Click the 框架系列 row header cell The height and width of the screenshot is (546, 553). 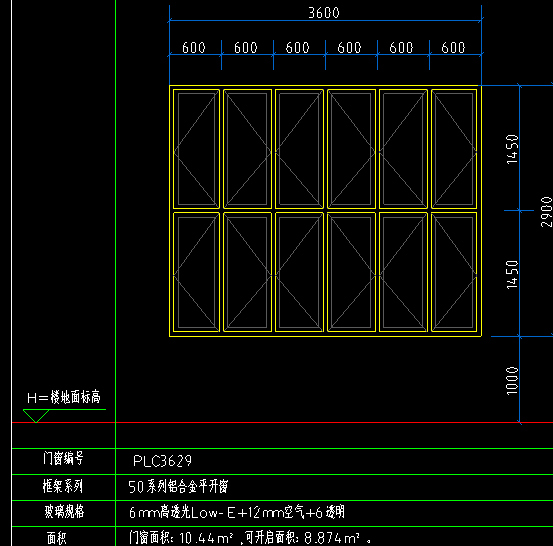coord(63,486)
